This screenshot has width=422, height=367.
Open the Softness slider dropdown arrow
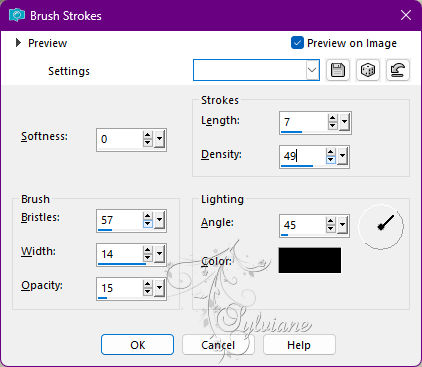[x=160, y=139]
